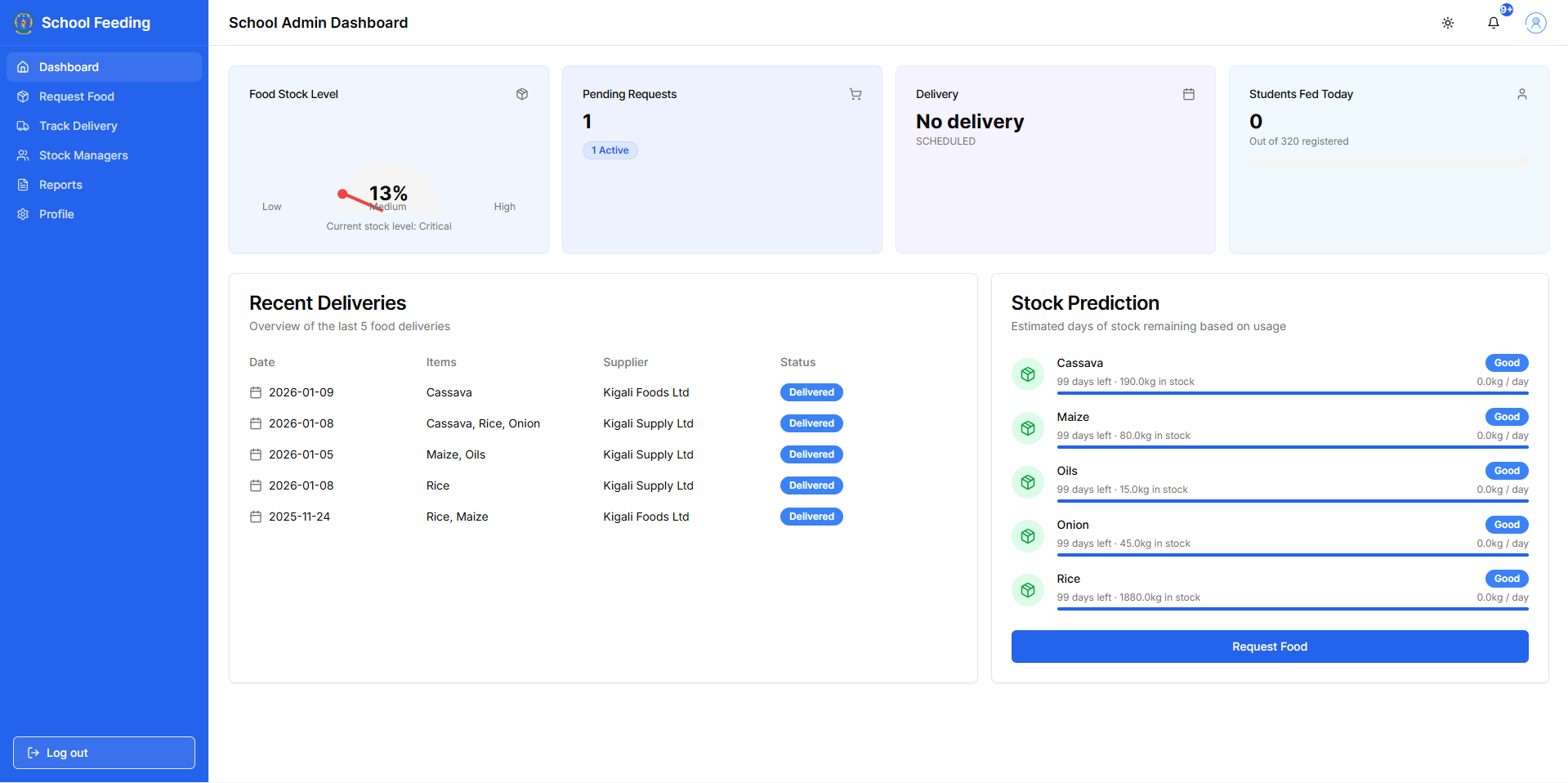Click the students fed progress bar
This screenshot has width=1568, height=783.
click(1388, 160)
